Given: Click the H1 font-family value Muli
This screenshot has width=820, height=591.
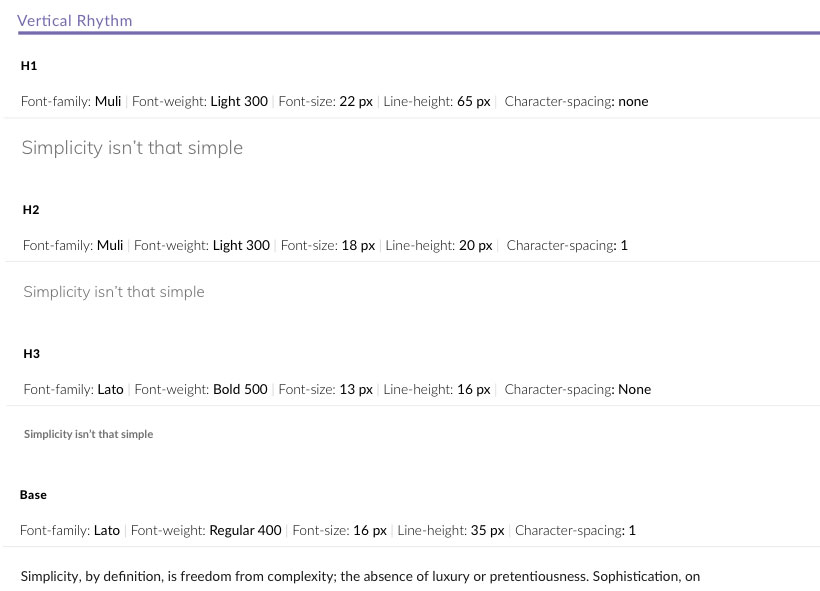Looking at the screenshot, I should [108, 101].
